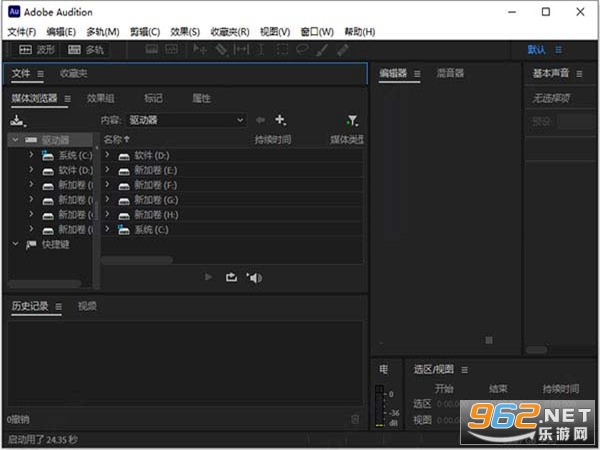Select the Razor tool
This screenshot has height=450, width=600.
(x=222, y=50)
